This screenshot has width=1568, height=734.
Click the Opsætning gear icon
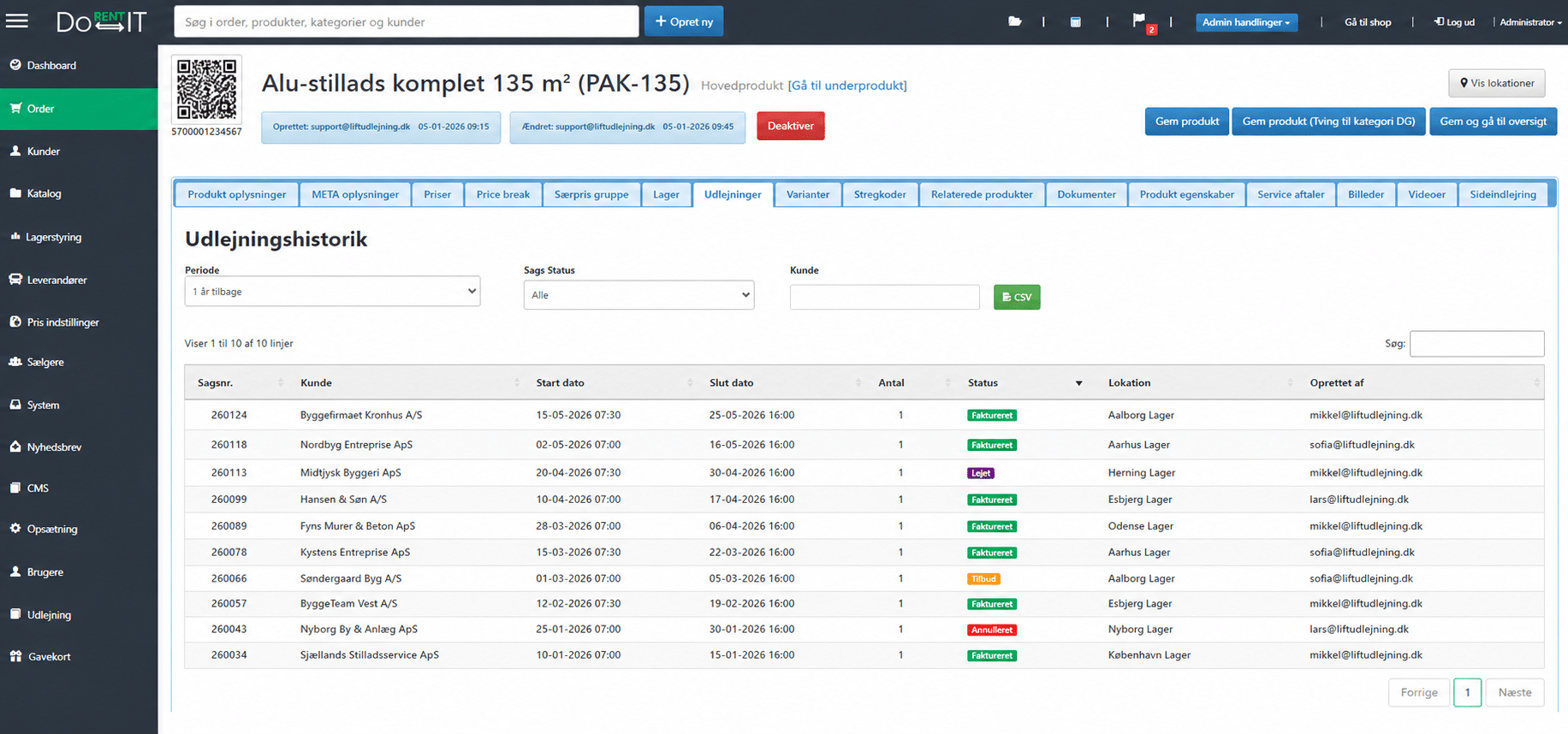(15, 529)
